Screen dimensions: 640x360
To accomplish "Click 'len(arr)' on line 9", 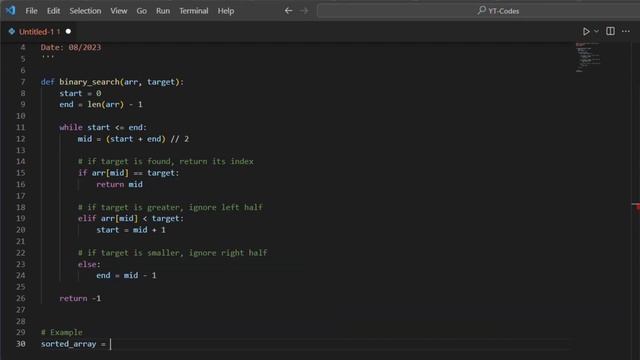I will 105,104.
